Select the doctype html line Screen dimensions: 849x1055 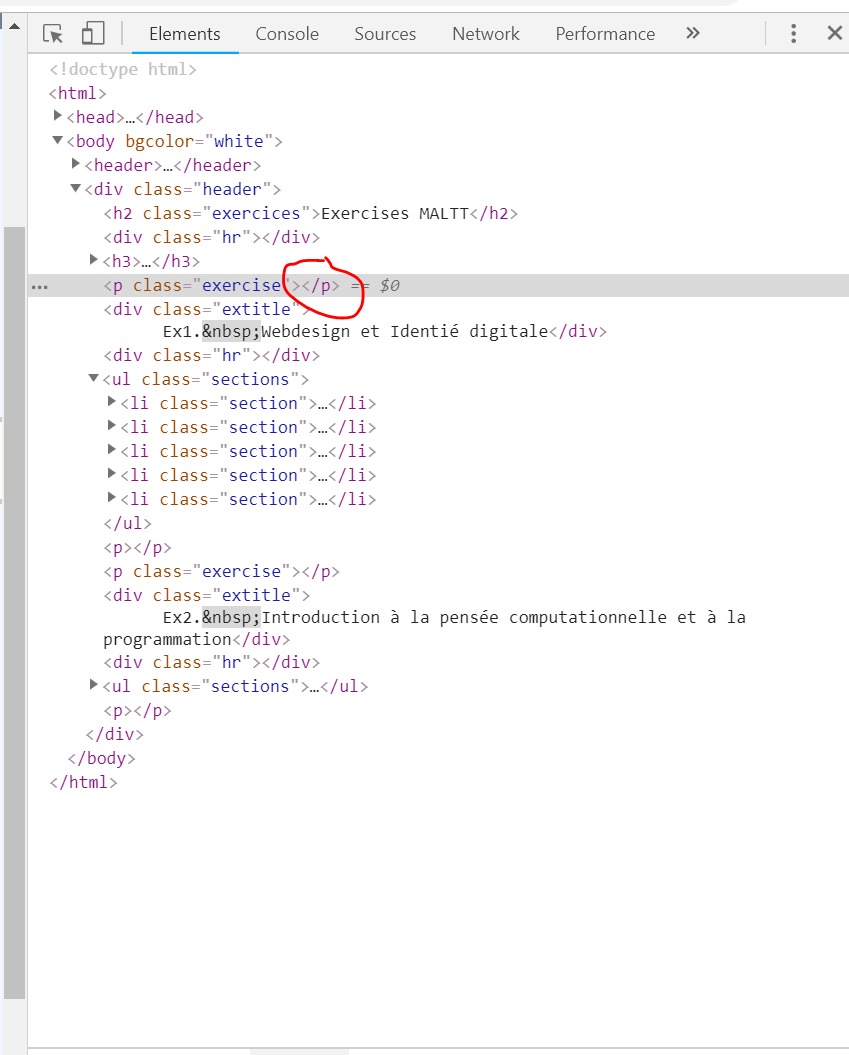[123, 69]
